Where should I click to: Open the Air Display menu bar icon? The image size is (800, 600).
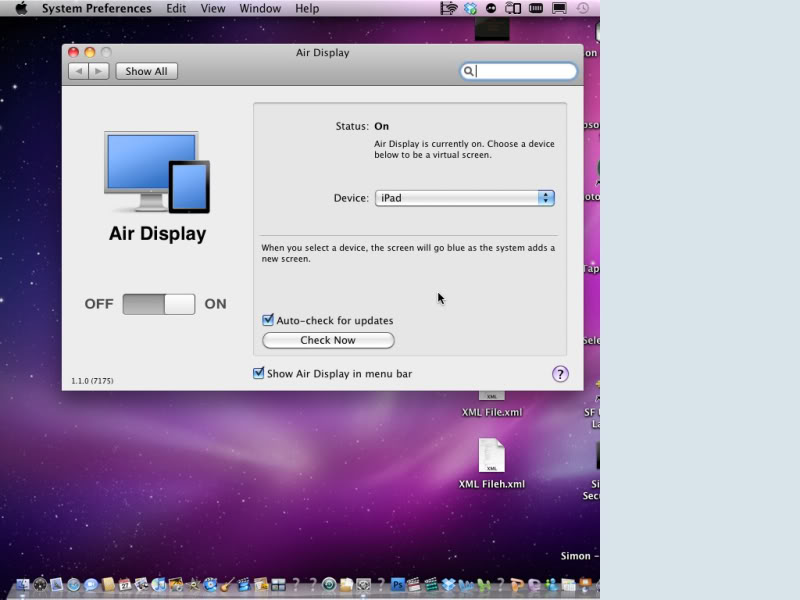click(x=513, y=8)
